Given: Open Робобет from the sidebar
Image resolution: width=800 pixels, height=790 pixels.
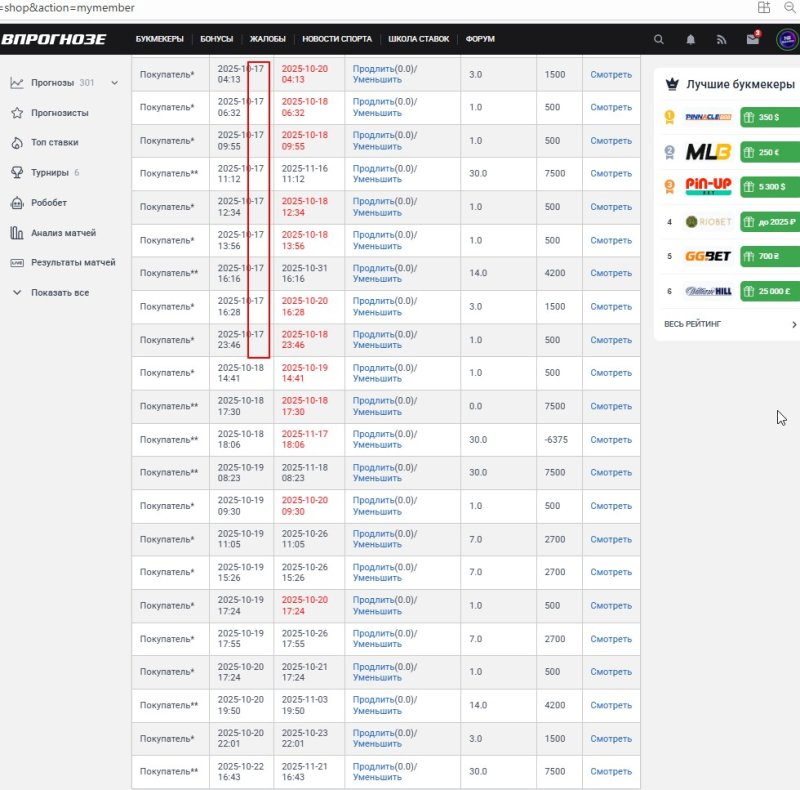Looking at the screenshot, I should tap(49, 203).
